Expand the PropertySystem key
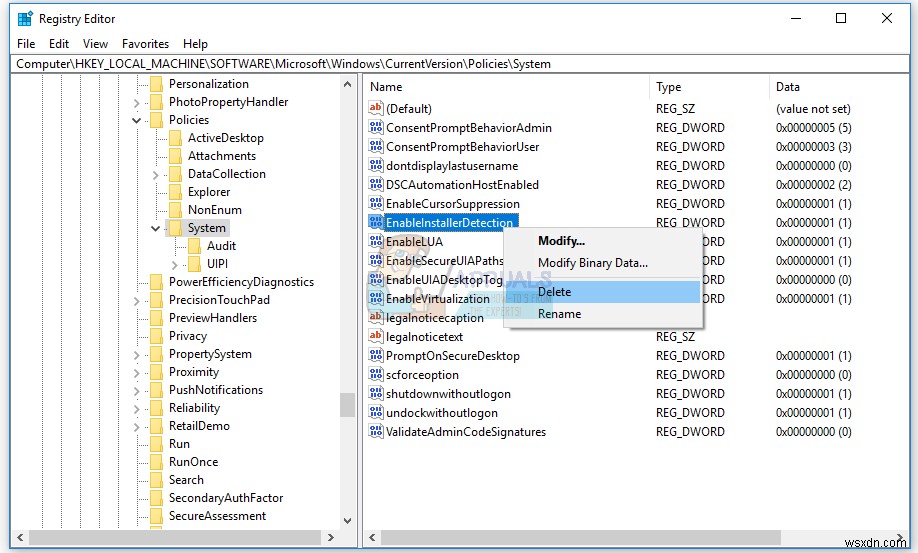 click(x=136, y=355)
